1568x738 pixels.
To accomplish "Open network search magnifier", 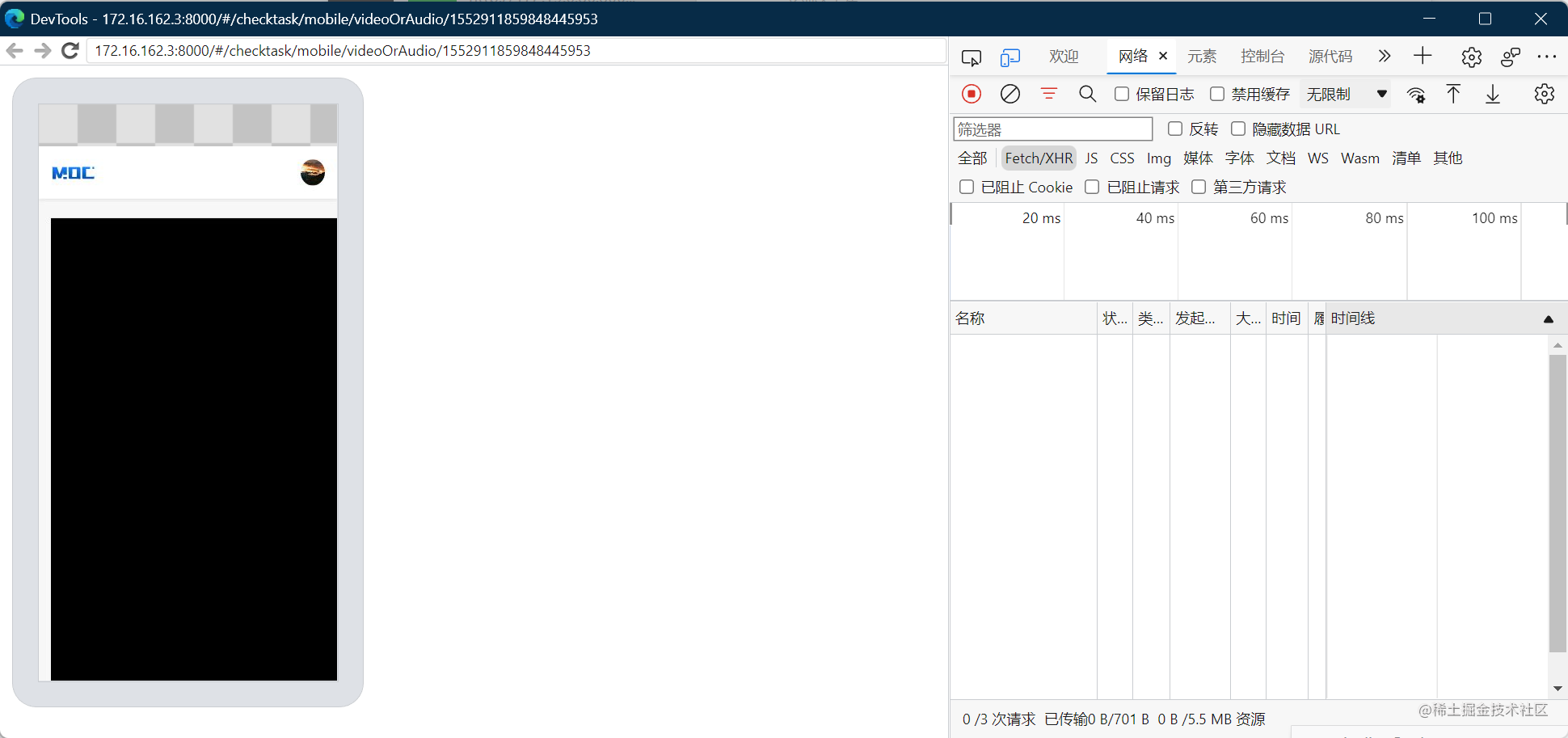I will tap(1088, 94).
